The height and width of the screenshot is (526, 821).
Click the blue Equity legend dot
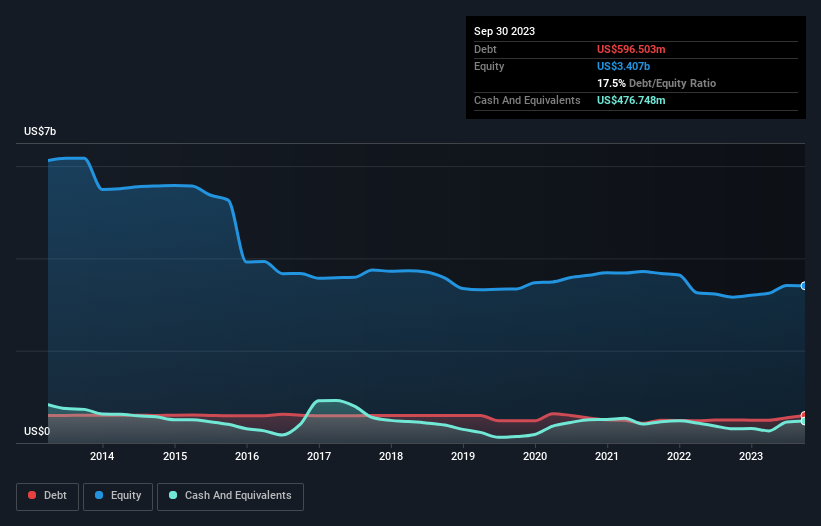(99, 495)
